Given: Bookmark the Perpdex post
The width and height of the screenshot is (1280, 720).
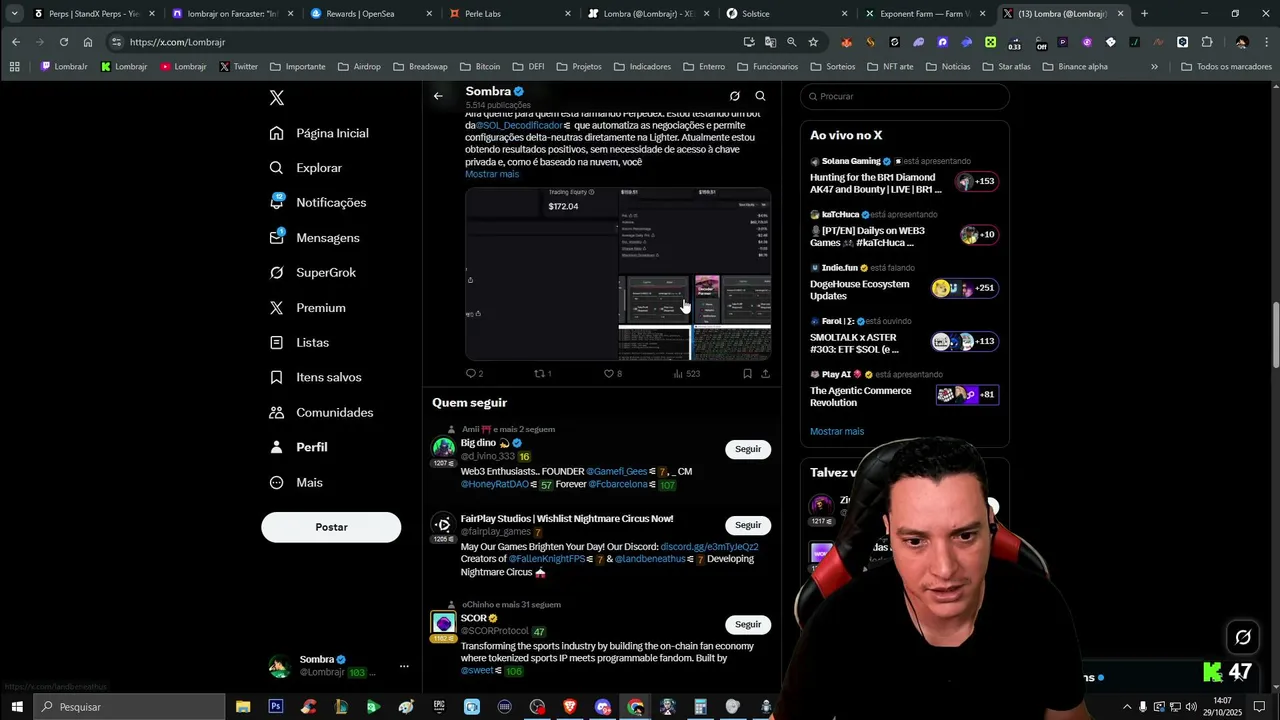Looking at the screenshot, I should [747, 373].
